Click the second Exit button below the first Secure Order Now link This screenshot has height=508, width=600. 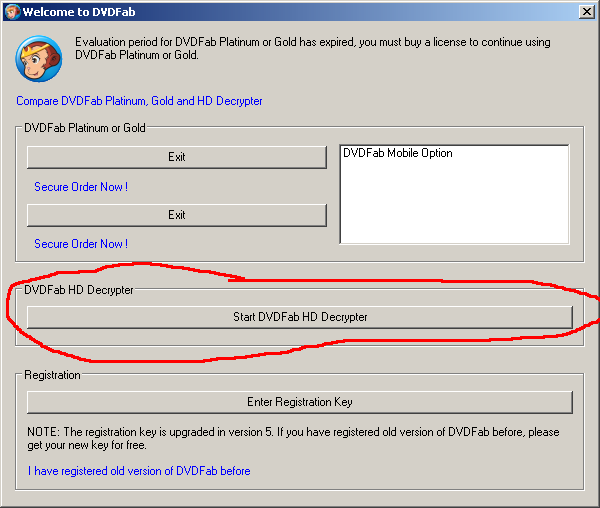coord(177,215)
